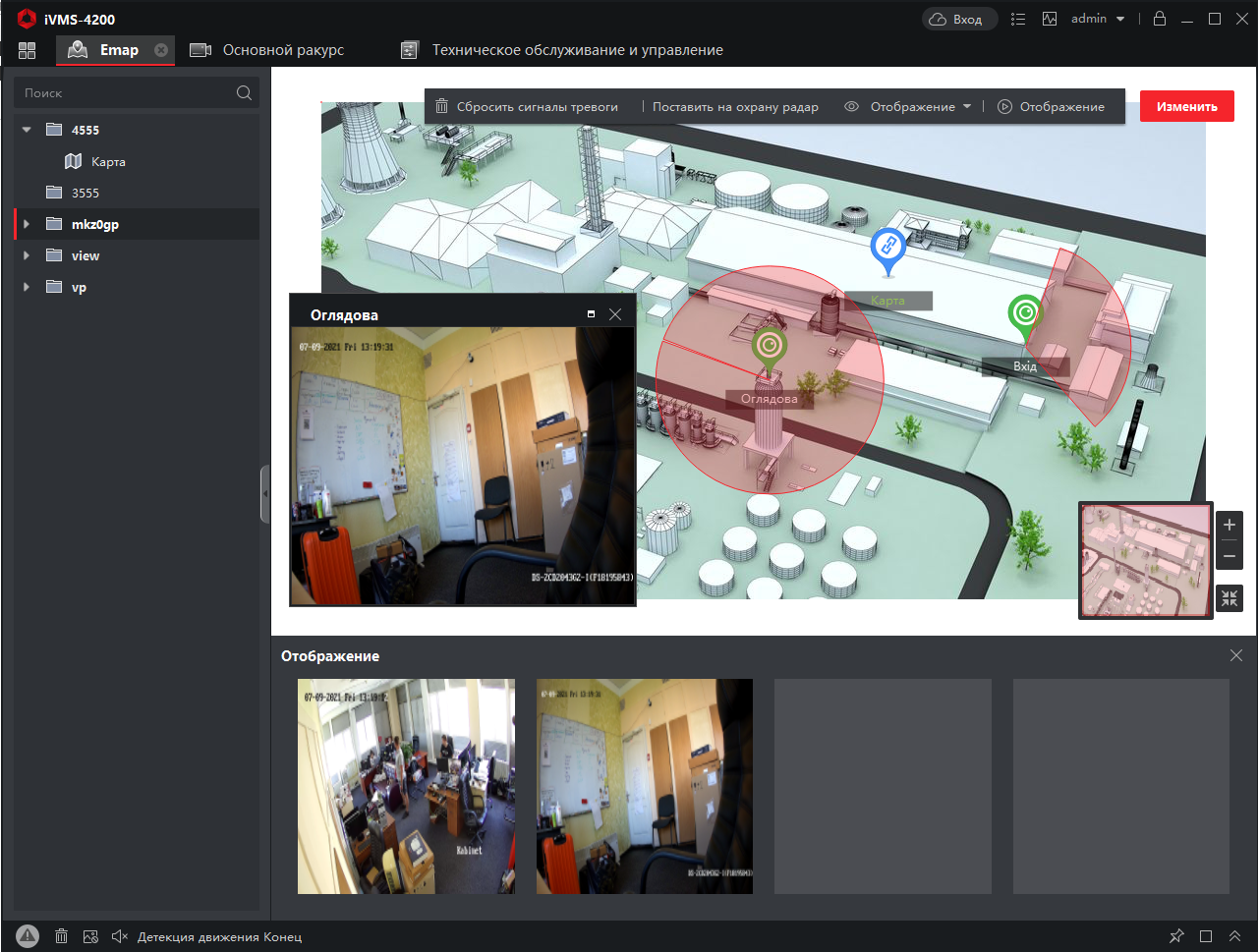Expand the mkz0gp folder in tree

click(27, 224)
